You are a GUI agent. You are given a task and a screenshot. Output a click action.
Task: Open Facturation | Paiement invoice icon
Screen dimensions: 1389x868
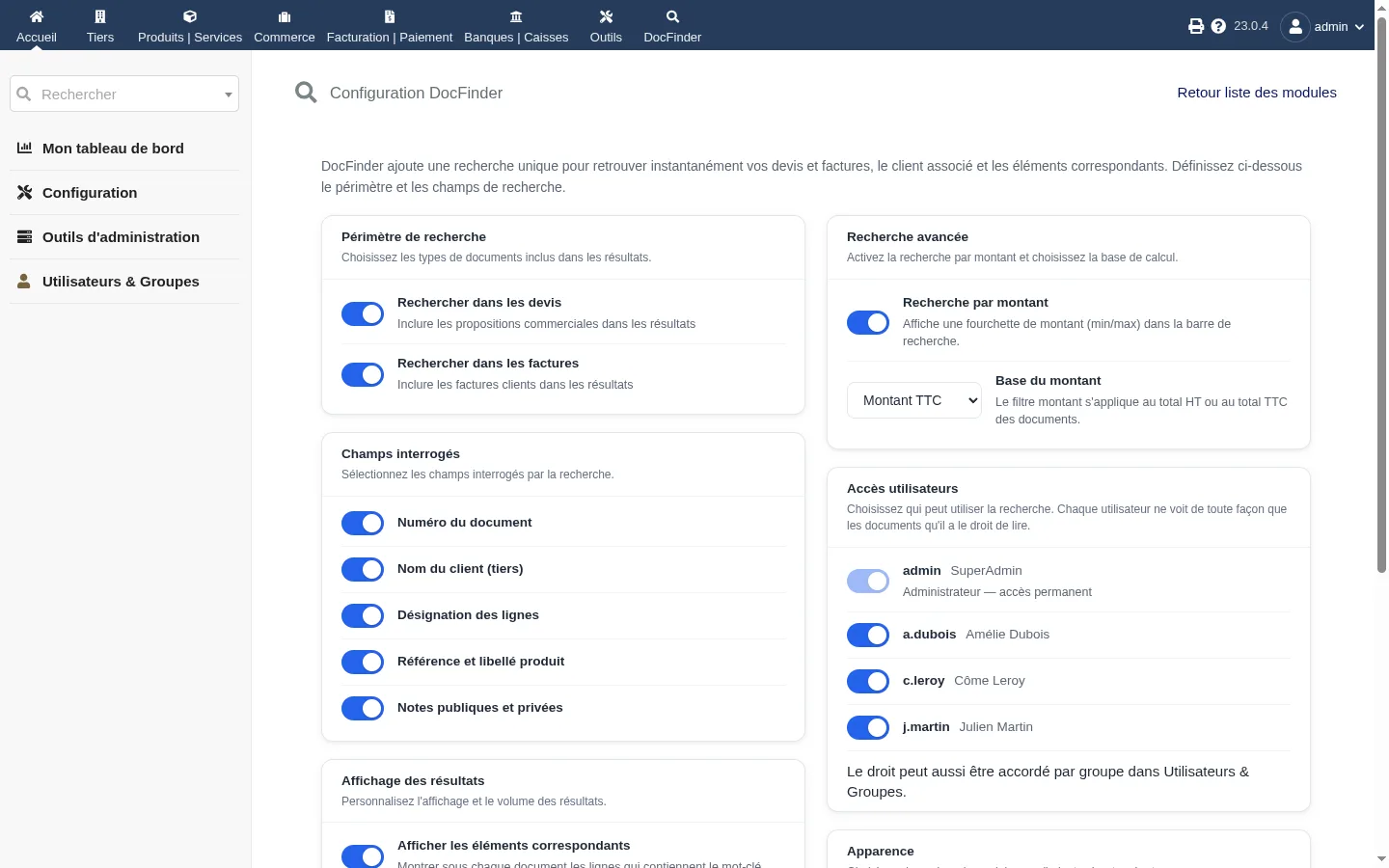390,16
